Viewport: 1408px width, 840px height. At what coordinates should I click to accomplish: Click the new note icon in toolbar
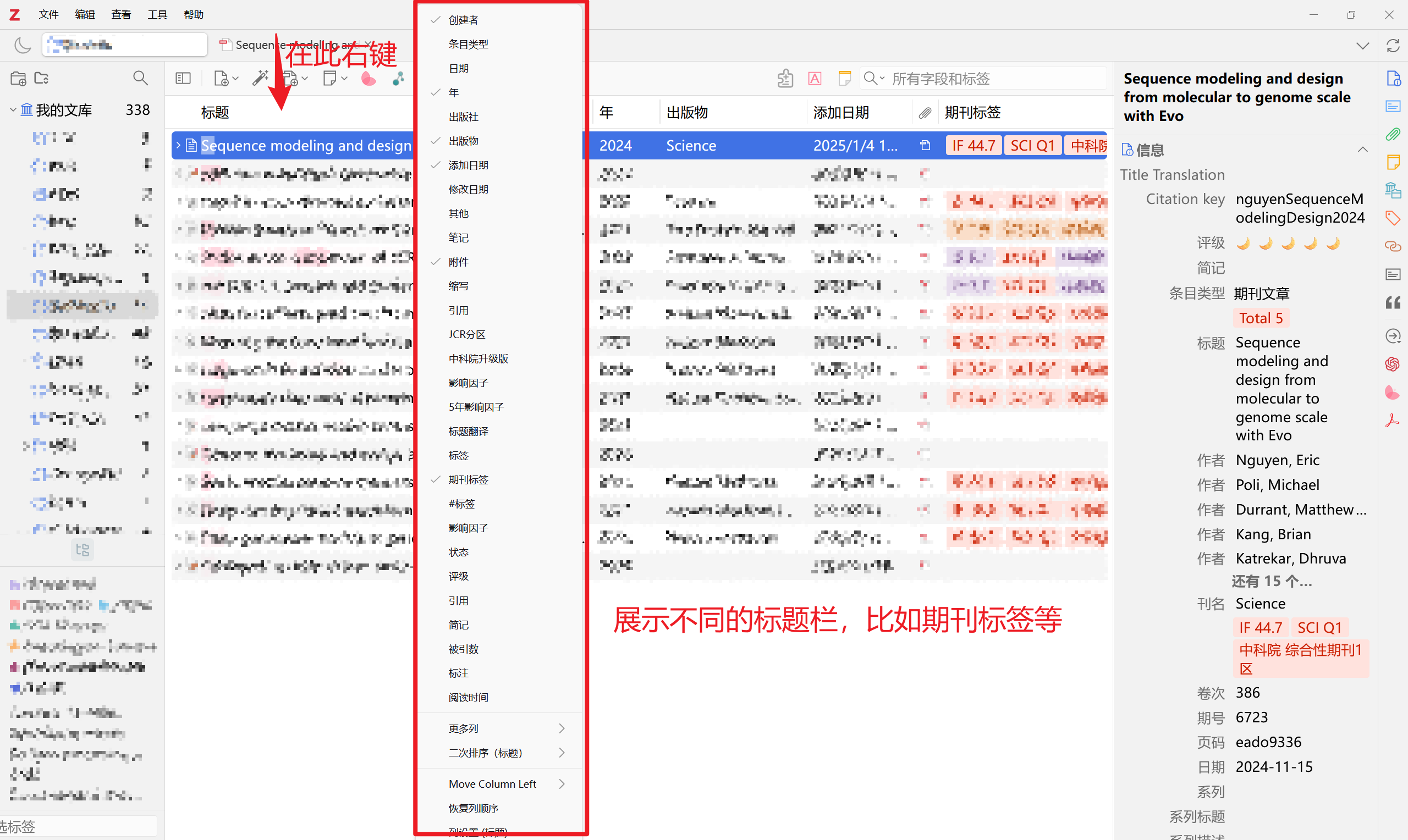pos(329,78)
